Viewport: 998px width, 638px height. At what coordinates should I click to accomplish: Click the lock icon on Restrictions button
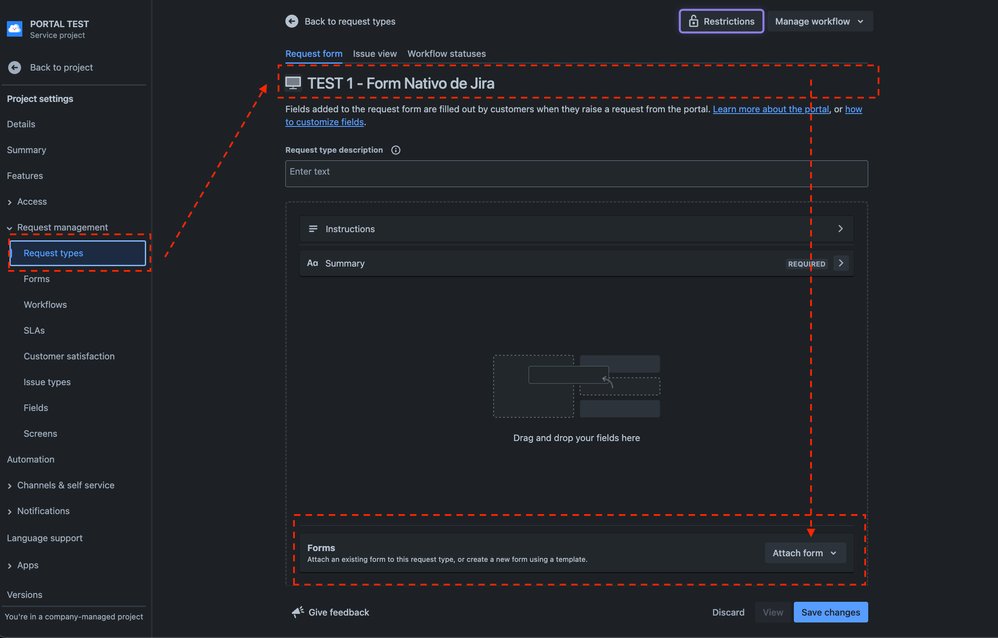pos(693,21)
